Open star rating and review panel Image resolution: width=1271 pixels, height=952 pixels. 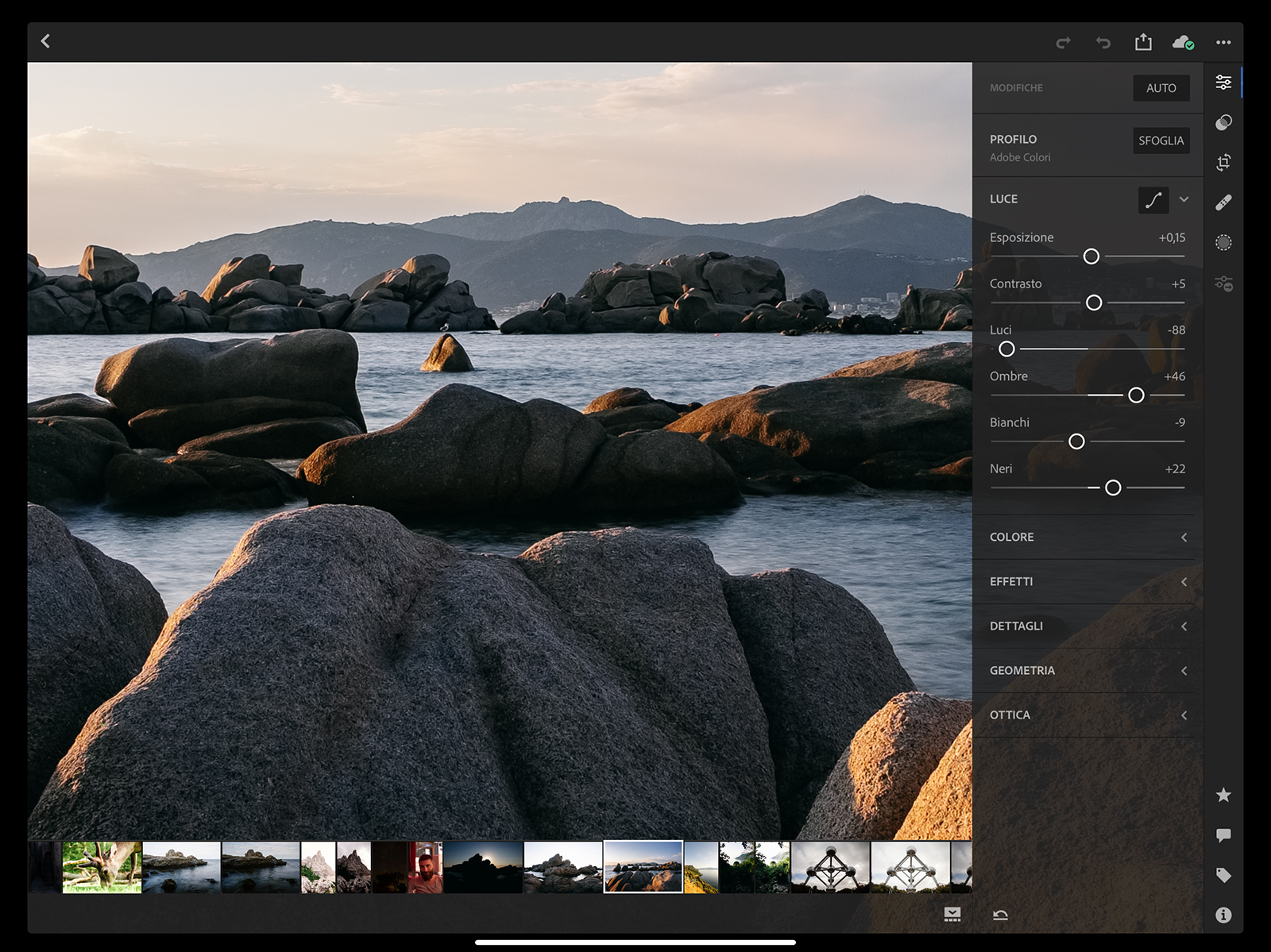coord(1223,795)
